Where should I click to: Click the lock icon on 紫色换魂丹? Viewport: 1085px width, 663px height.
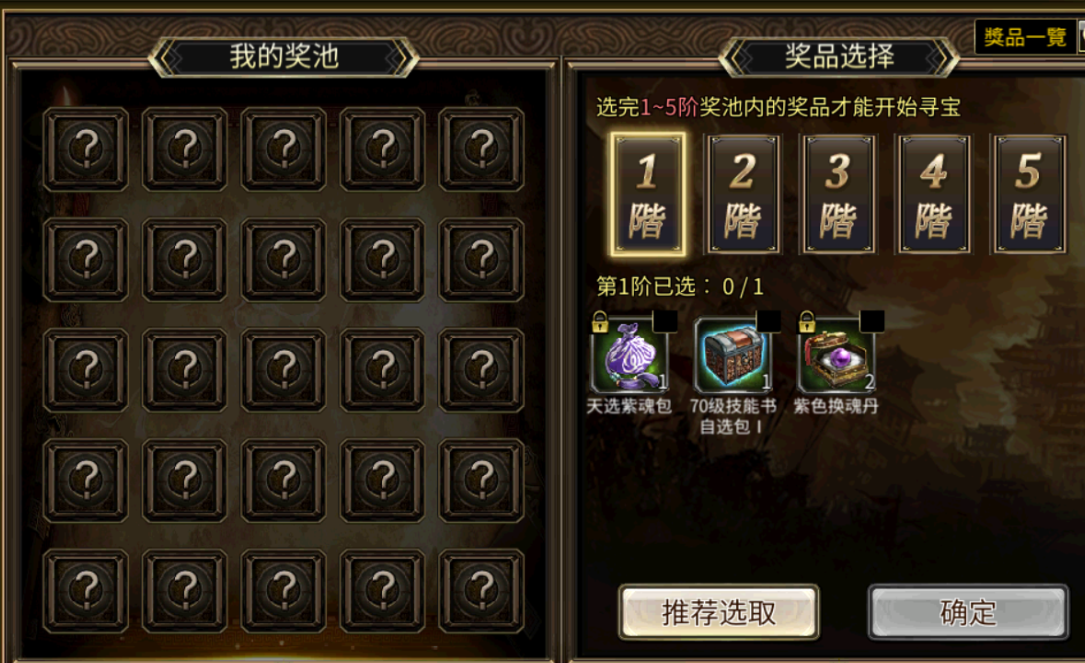(x=807, y=322)
